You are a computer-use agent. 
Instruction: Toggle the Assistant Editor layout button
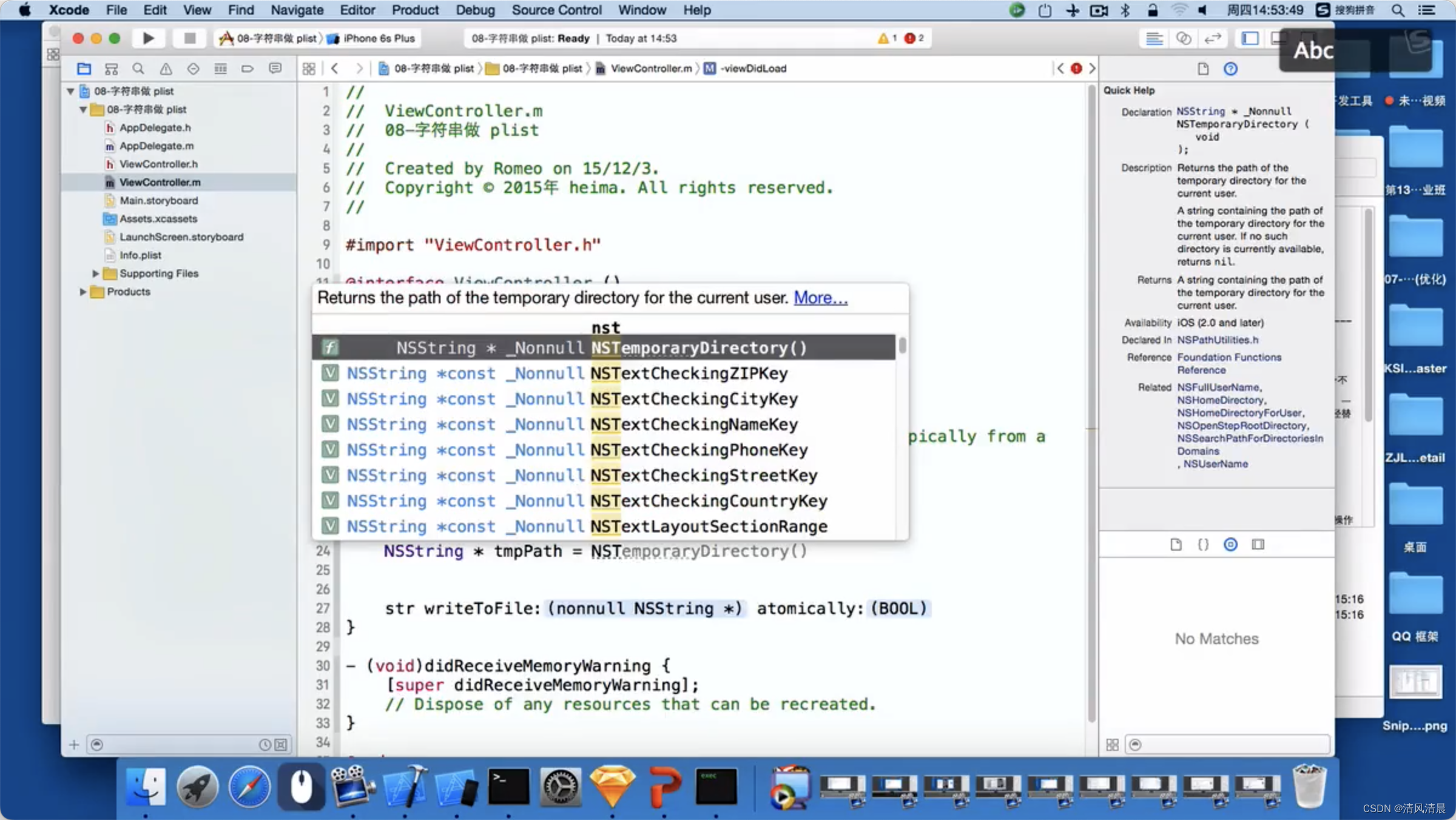click(x=1183, y=38)
